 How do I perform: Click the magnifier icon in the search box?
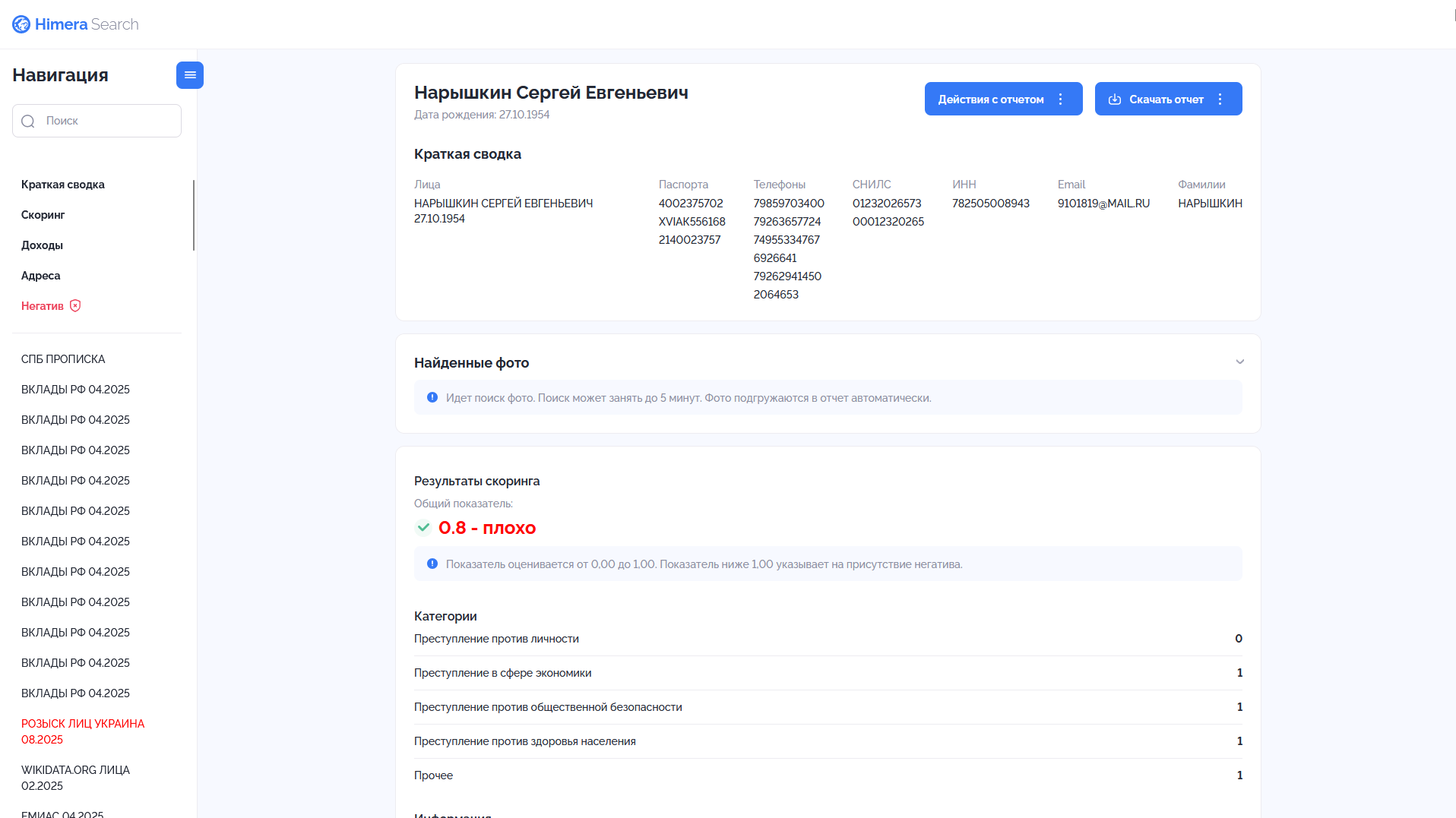tap(28, 122)
